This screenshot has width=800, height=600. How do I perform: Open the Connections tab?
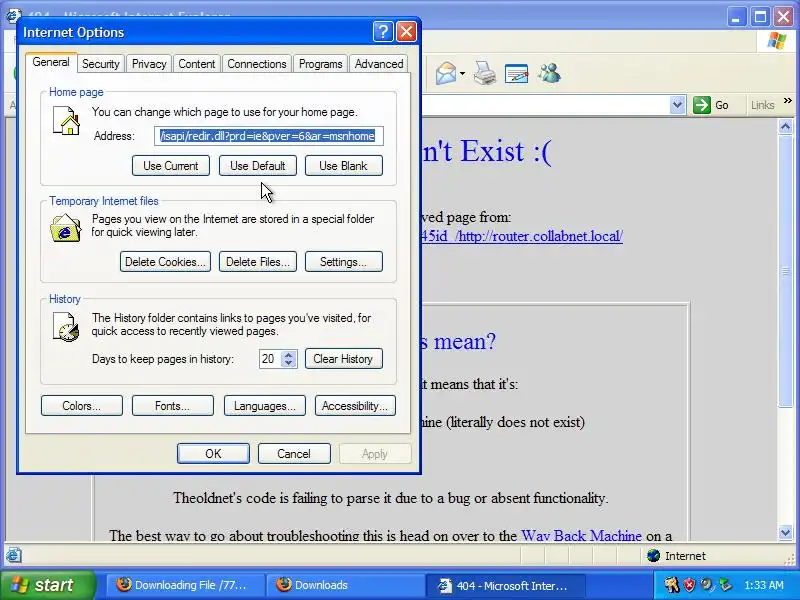pos(257,64)
